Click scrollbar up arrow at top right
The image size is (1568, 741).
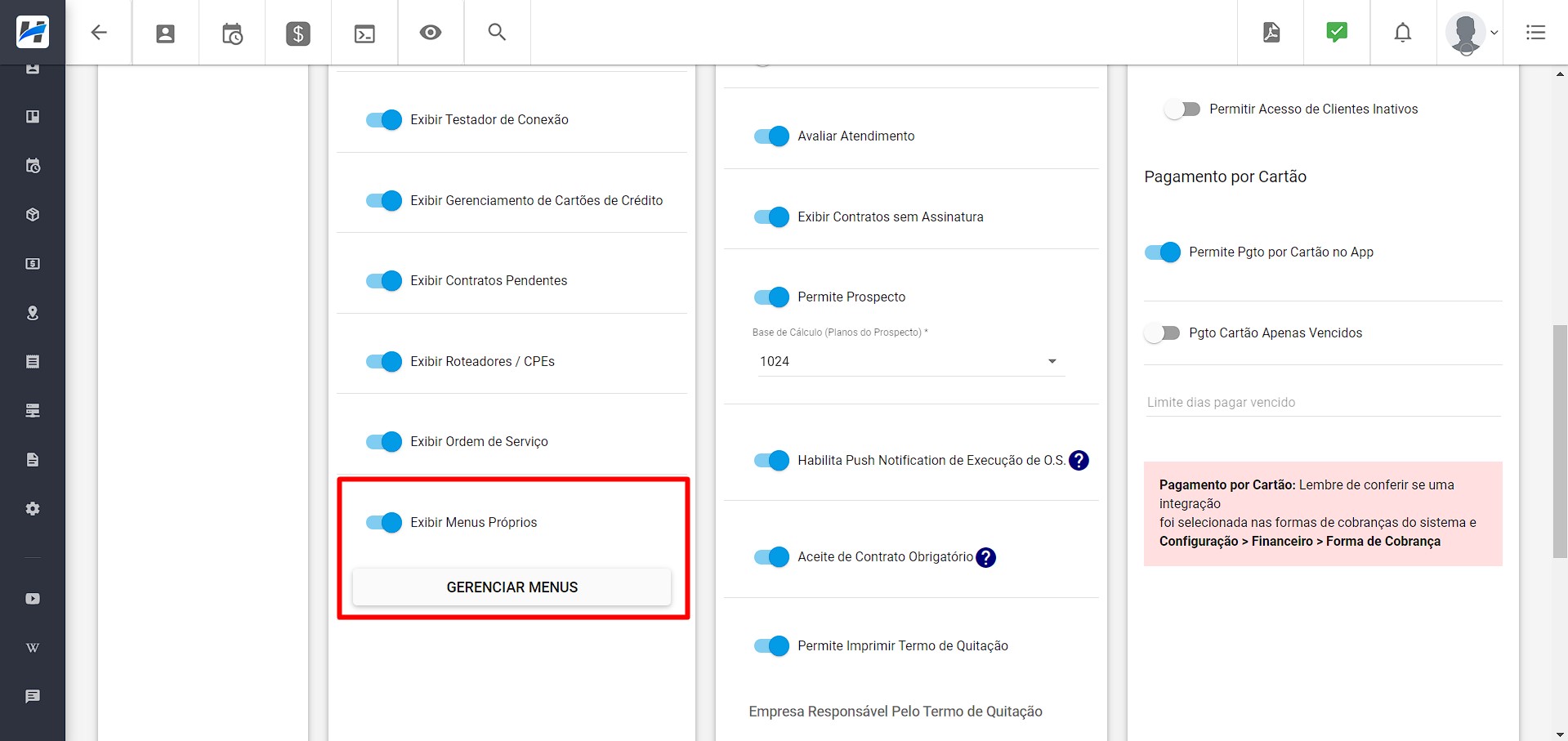tap(1560, 74)
